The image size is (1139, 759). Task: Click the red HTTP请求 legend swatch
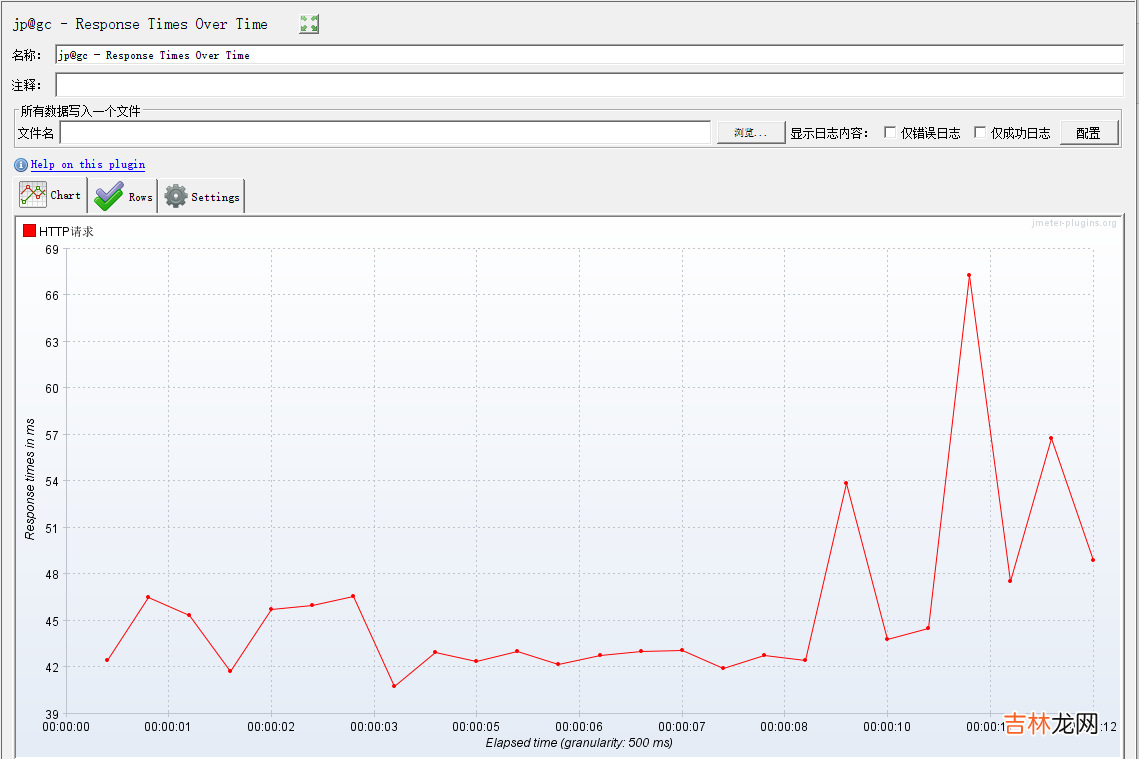29,231
